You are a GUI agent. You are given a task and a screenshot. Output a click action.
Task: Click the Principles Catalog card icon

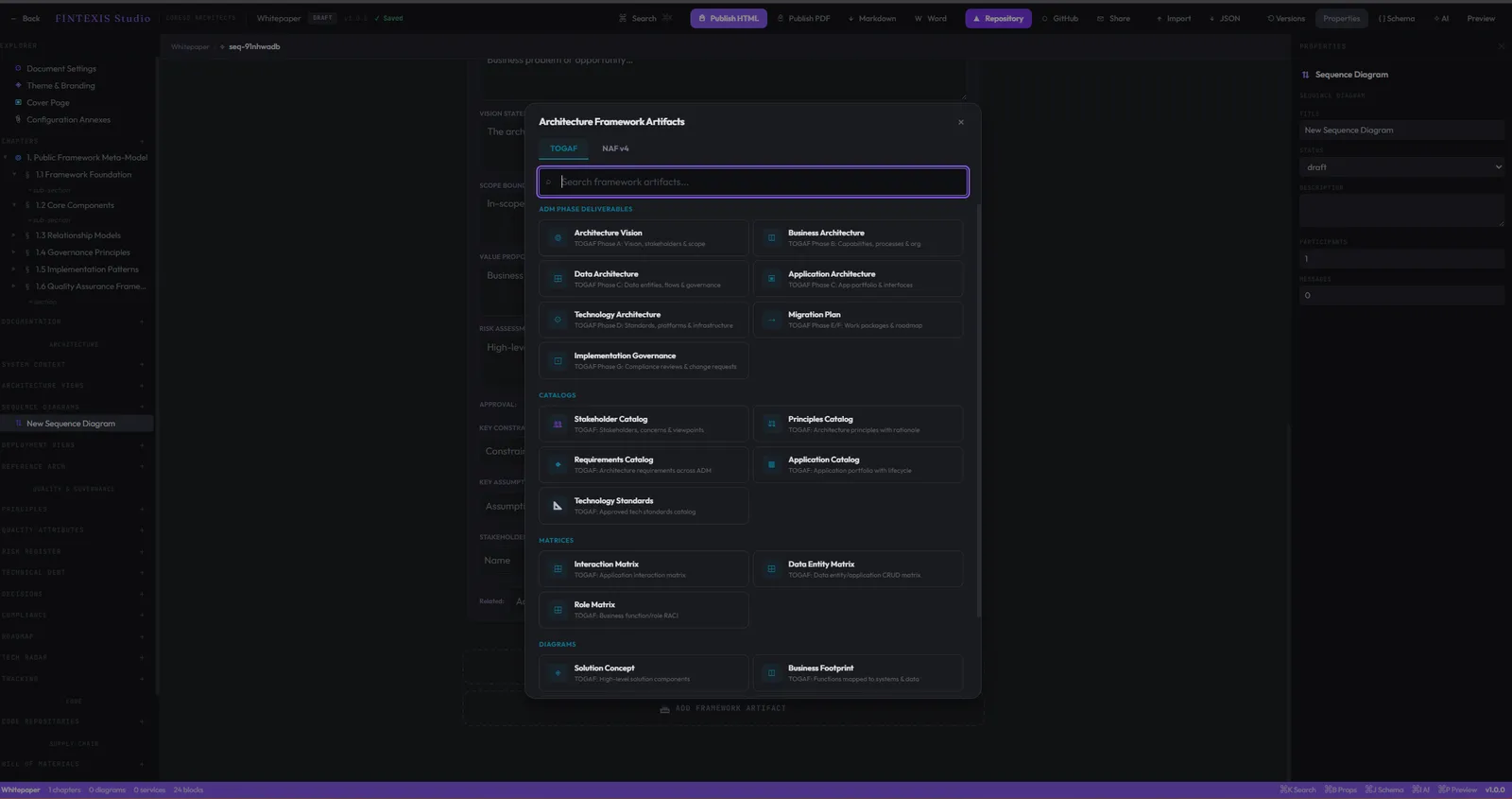pos(771,425)
